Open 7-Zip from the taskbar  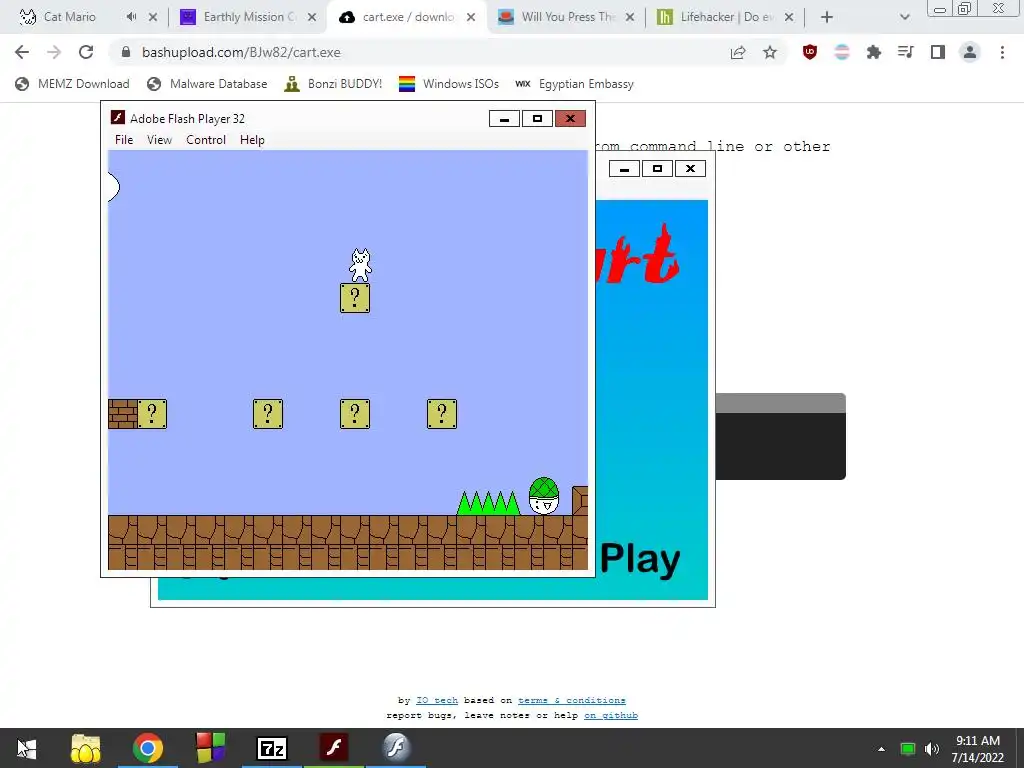(272, 748)
